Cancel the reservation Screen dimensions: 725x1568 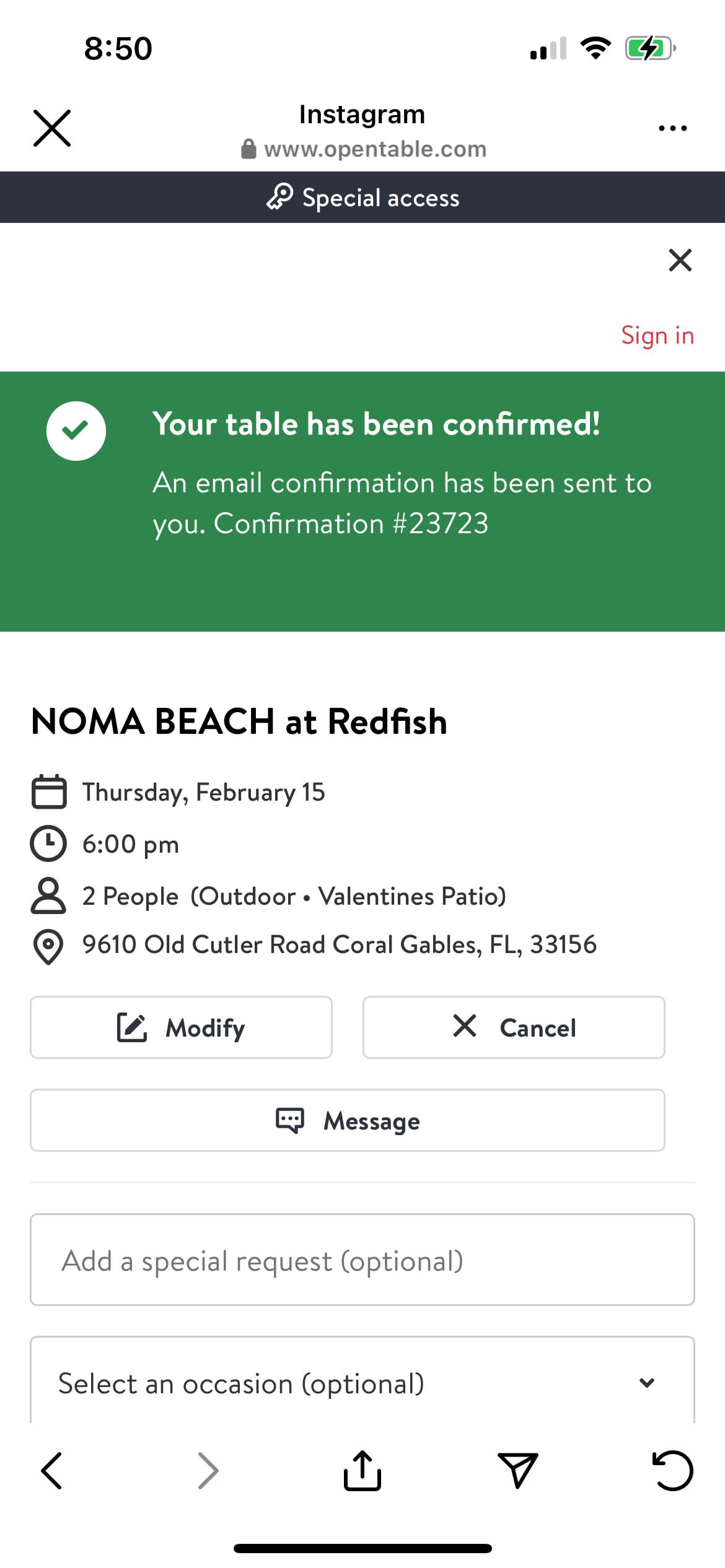tap(514, 1027)
